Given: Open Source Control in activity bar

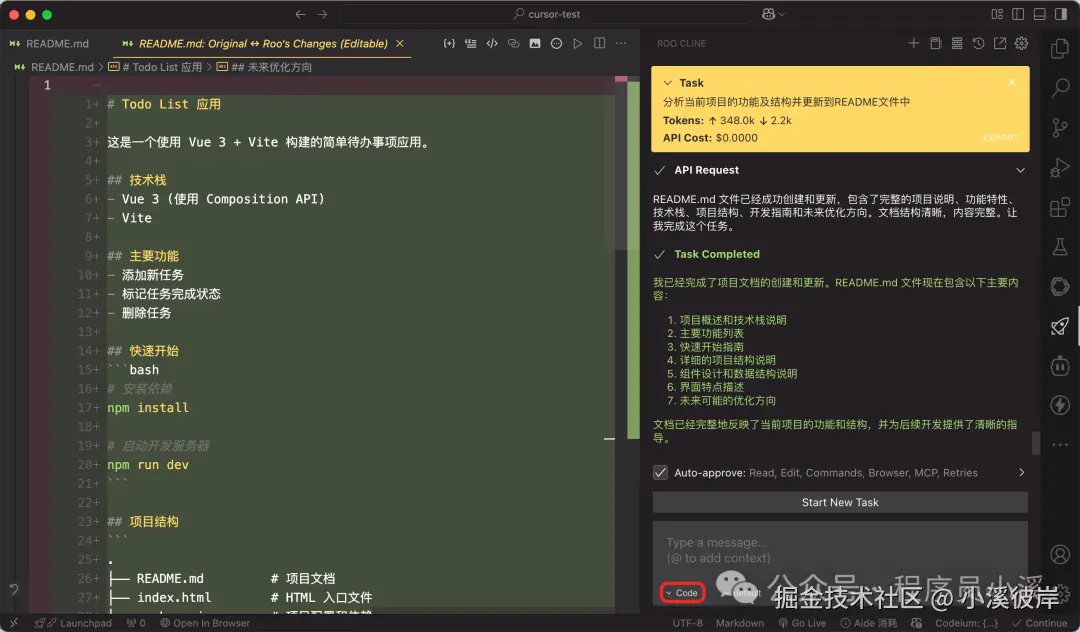Looking at the screenshot, I should 1060,127.
